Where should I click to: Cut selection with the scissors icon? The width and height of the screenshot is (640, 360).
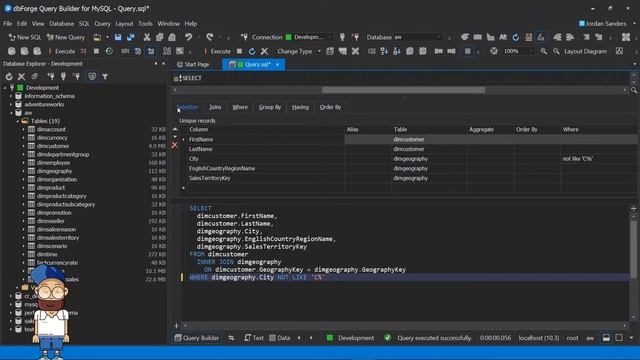[147, 37]
